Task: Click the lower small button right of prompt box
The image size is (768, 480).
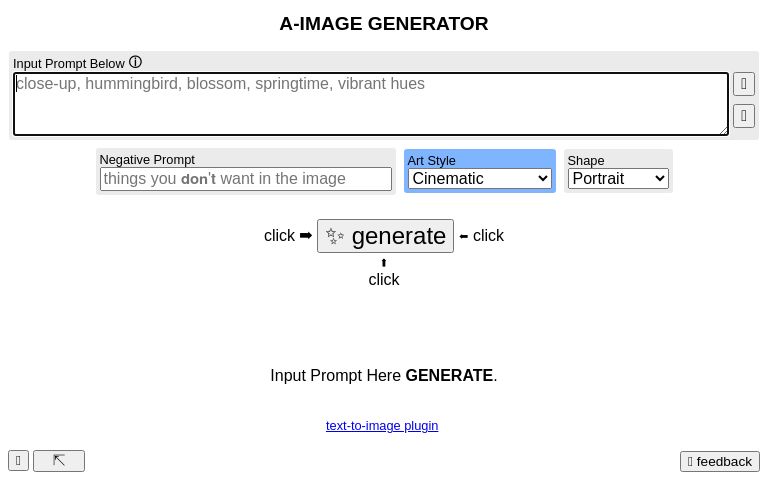Action: (x=743, y=116)
